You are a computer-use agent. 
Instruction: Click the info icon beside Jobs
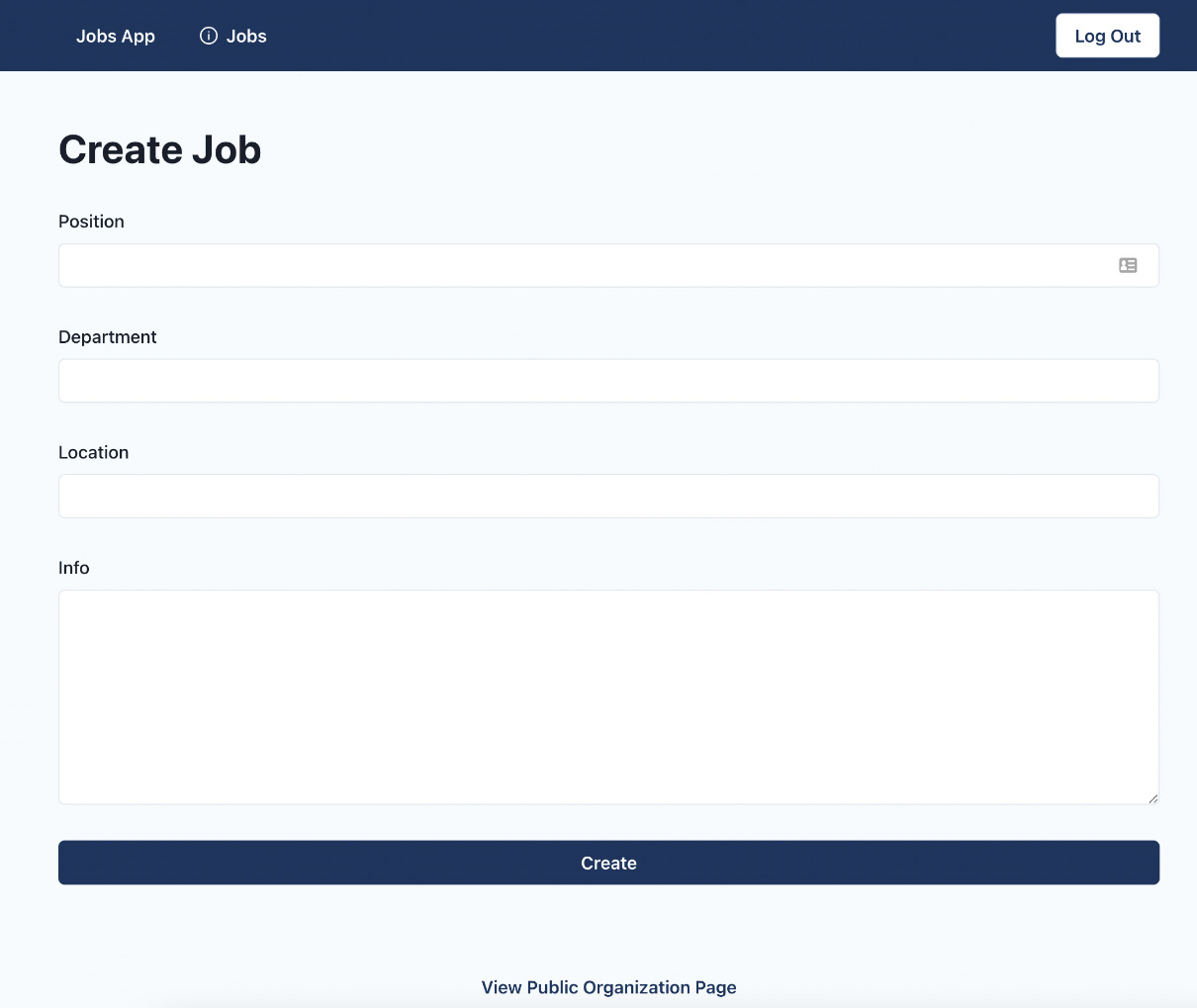coord(208,36)
